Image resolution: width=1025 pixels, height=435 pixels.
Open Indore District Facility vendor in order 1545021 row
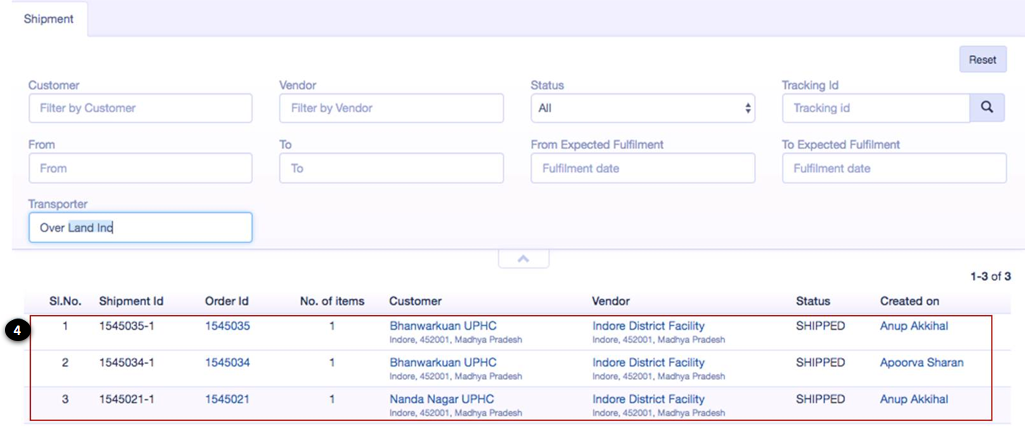[648, 399]
